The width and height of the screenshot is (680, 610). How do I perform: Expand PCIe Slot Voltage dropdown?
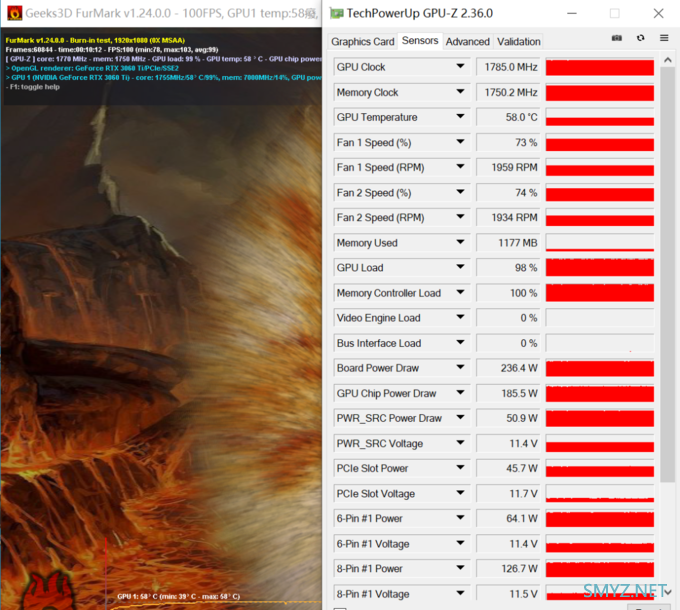pos(460,493)
